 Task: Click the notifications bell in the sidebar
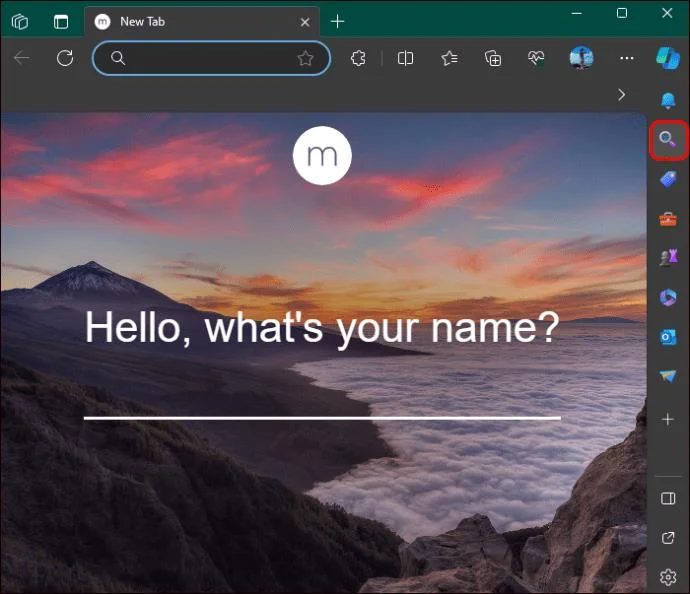tap(667, 99)
